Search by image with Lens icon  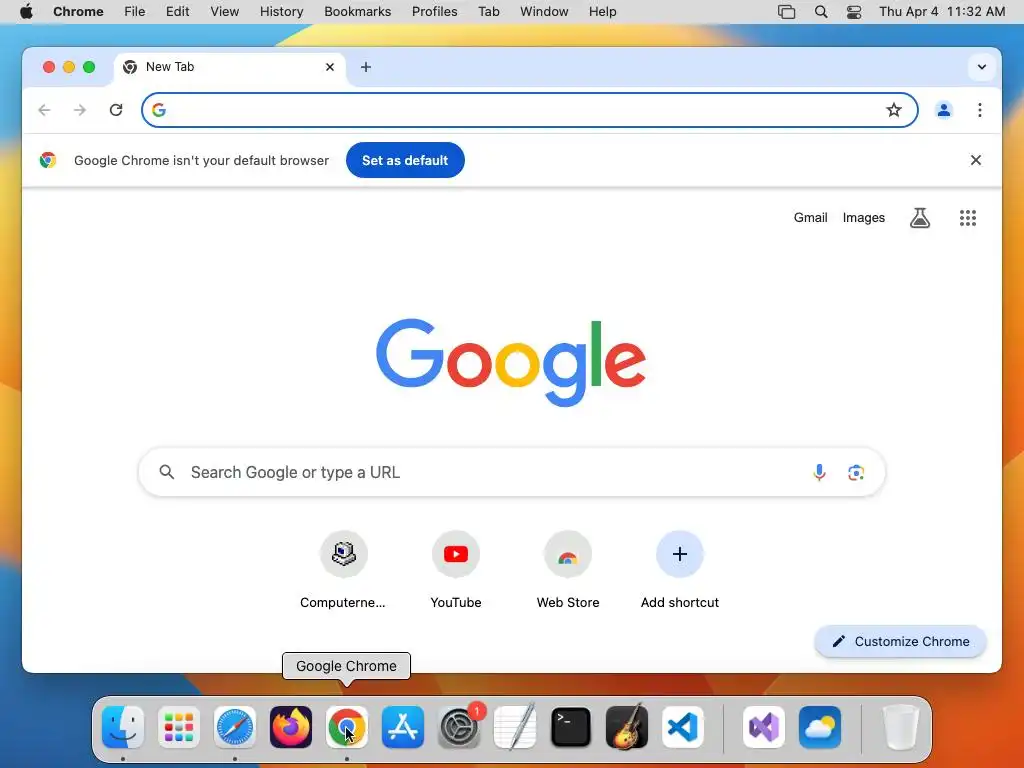coord(856,472)
